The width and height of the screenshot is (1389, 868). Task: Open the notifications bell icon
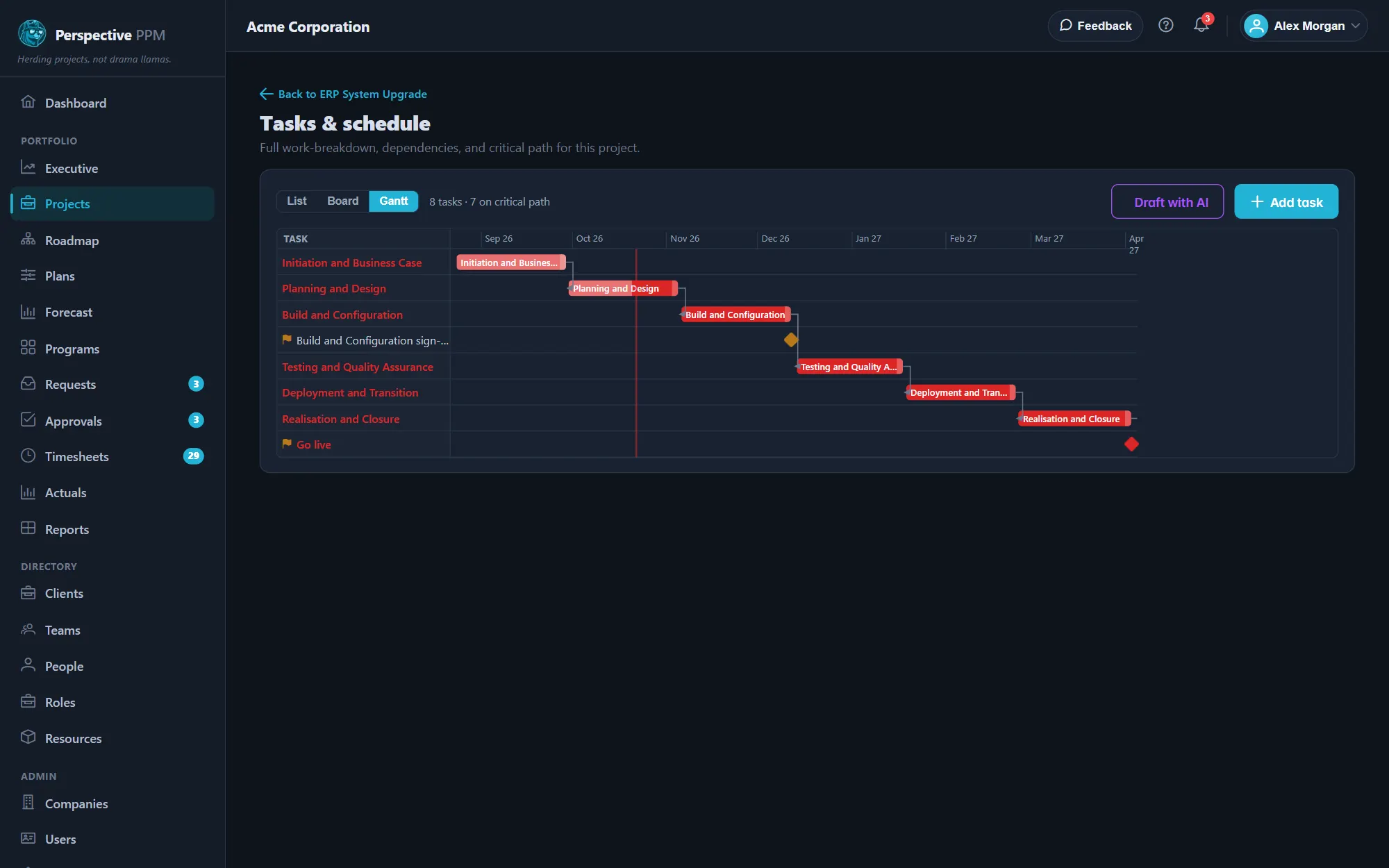coord(1201,26)
